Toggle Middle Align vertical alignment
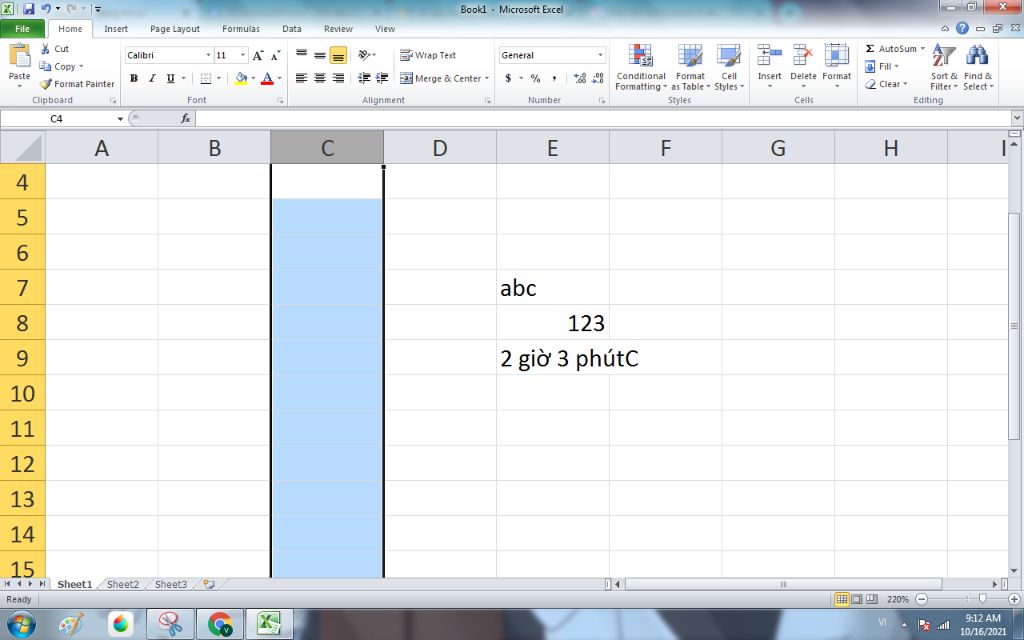This screenshot has height=640, width=1024. [319, 56]
